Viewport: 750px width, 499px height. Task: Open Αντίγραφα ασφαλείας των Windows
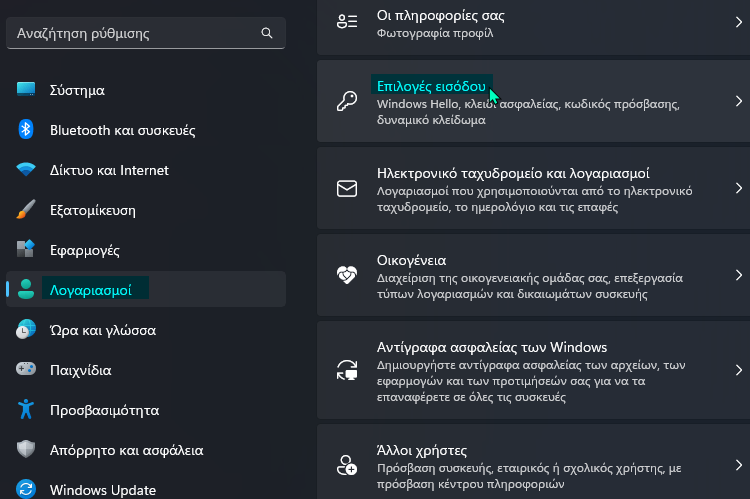(533, 370)
